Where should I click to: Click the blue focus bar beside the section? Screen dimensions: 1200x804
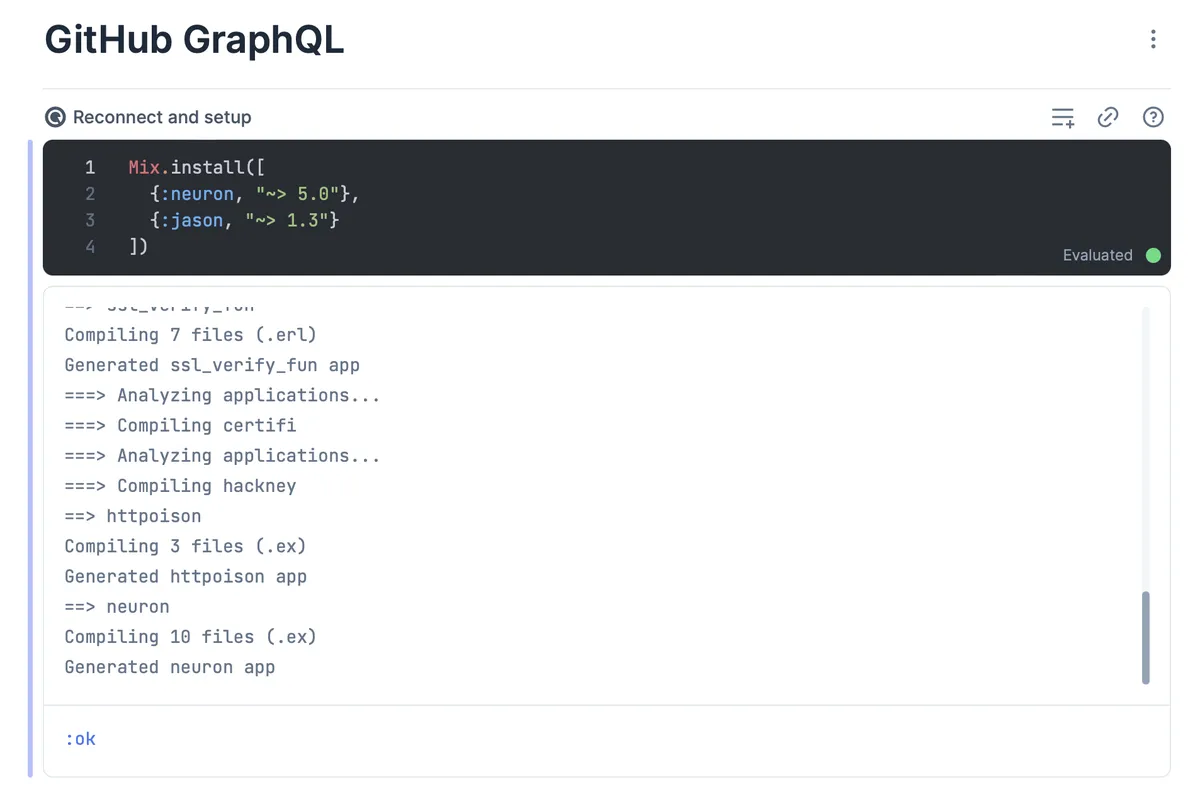(x=29, y=450)
